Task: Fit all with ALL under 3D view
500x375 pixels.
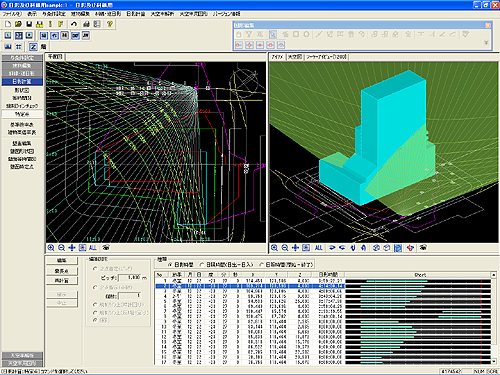Action: (319, 248)
